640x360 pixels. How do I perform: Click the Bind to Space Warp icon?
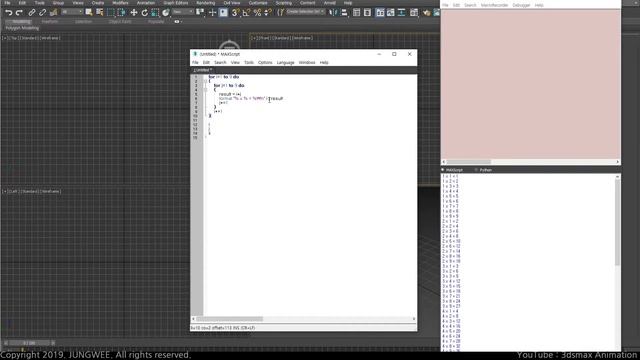53,13
